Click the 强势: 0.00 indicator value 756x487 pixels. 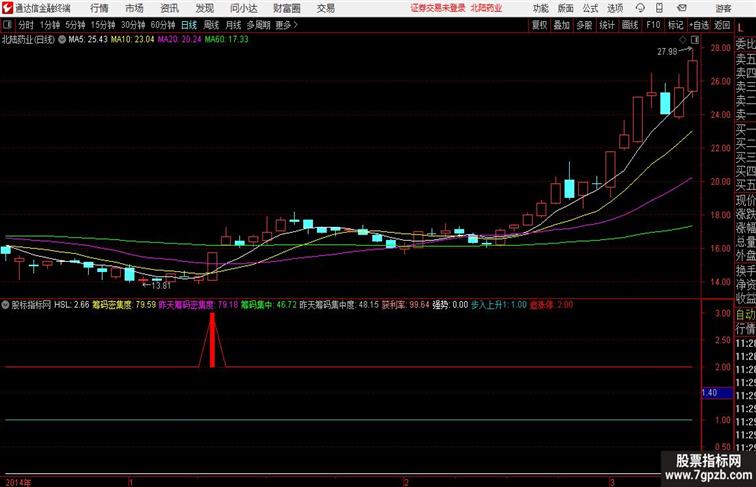click(450, 305)
